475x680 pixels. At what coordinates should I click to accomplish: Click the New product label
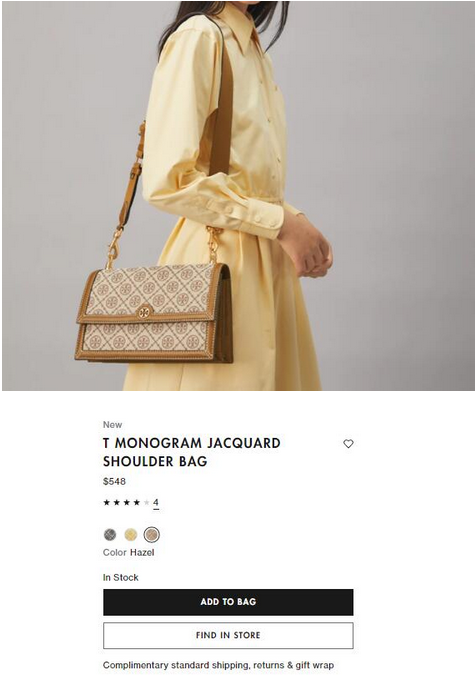[x=112, y=425]
